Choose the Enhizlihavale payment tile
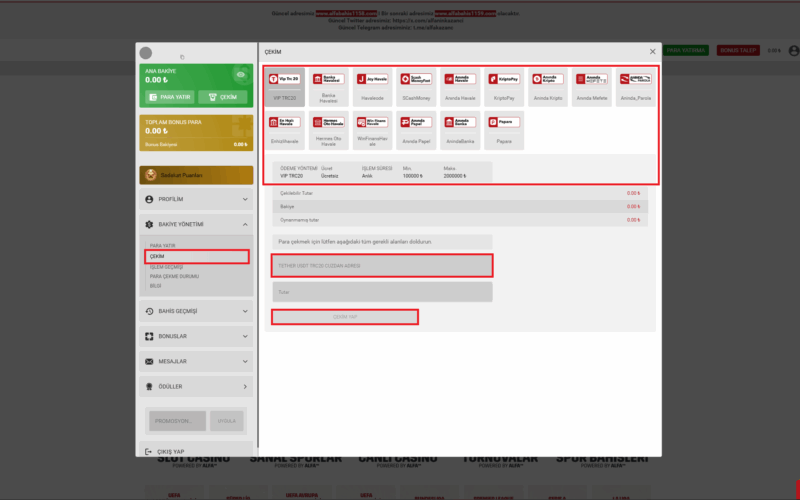This screenshot has height=500, width=800. coord(284,130)
